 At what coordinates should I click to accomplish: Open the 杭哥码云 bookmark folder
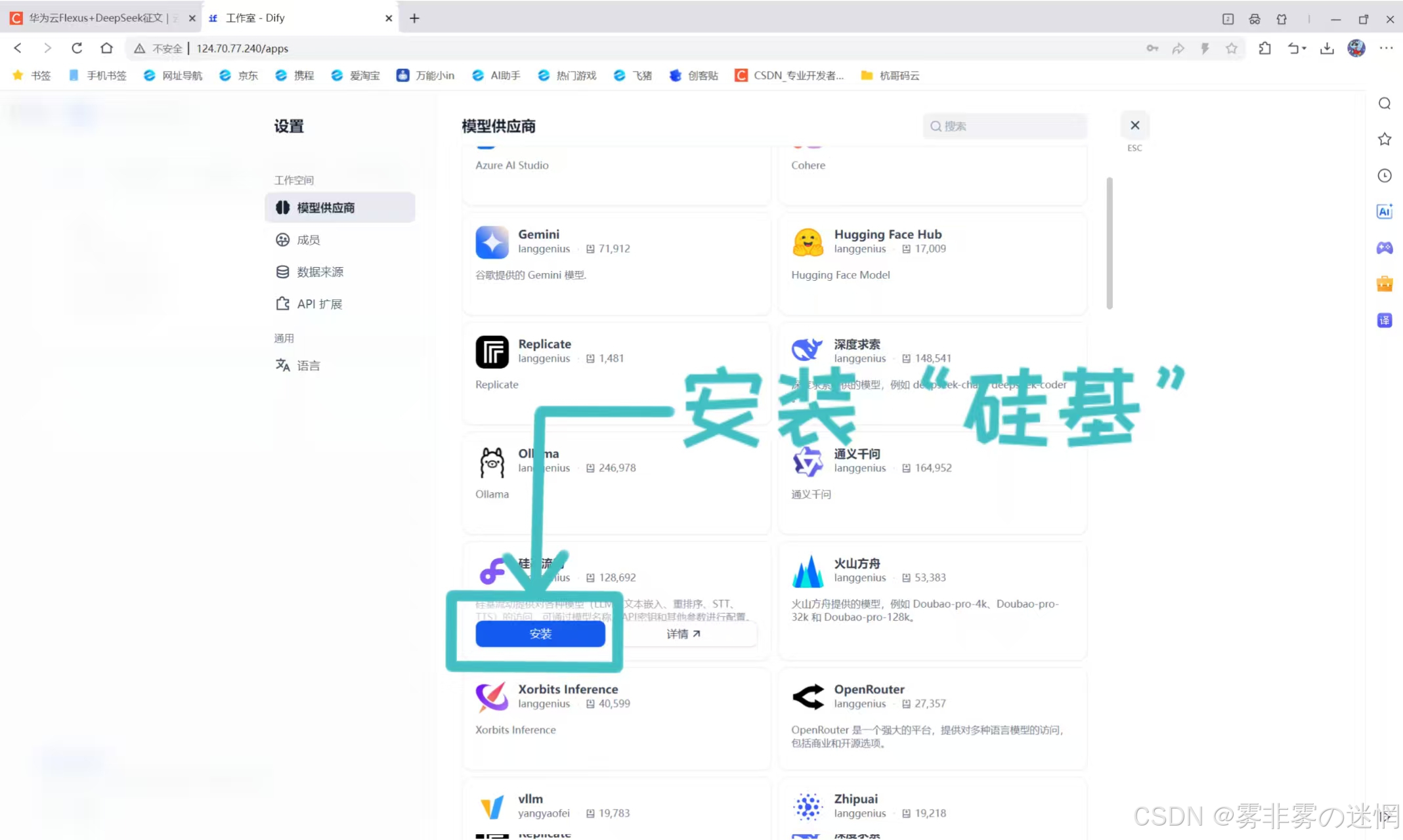tap(890, 75)
